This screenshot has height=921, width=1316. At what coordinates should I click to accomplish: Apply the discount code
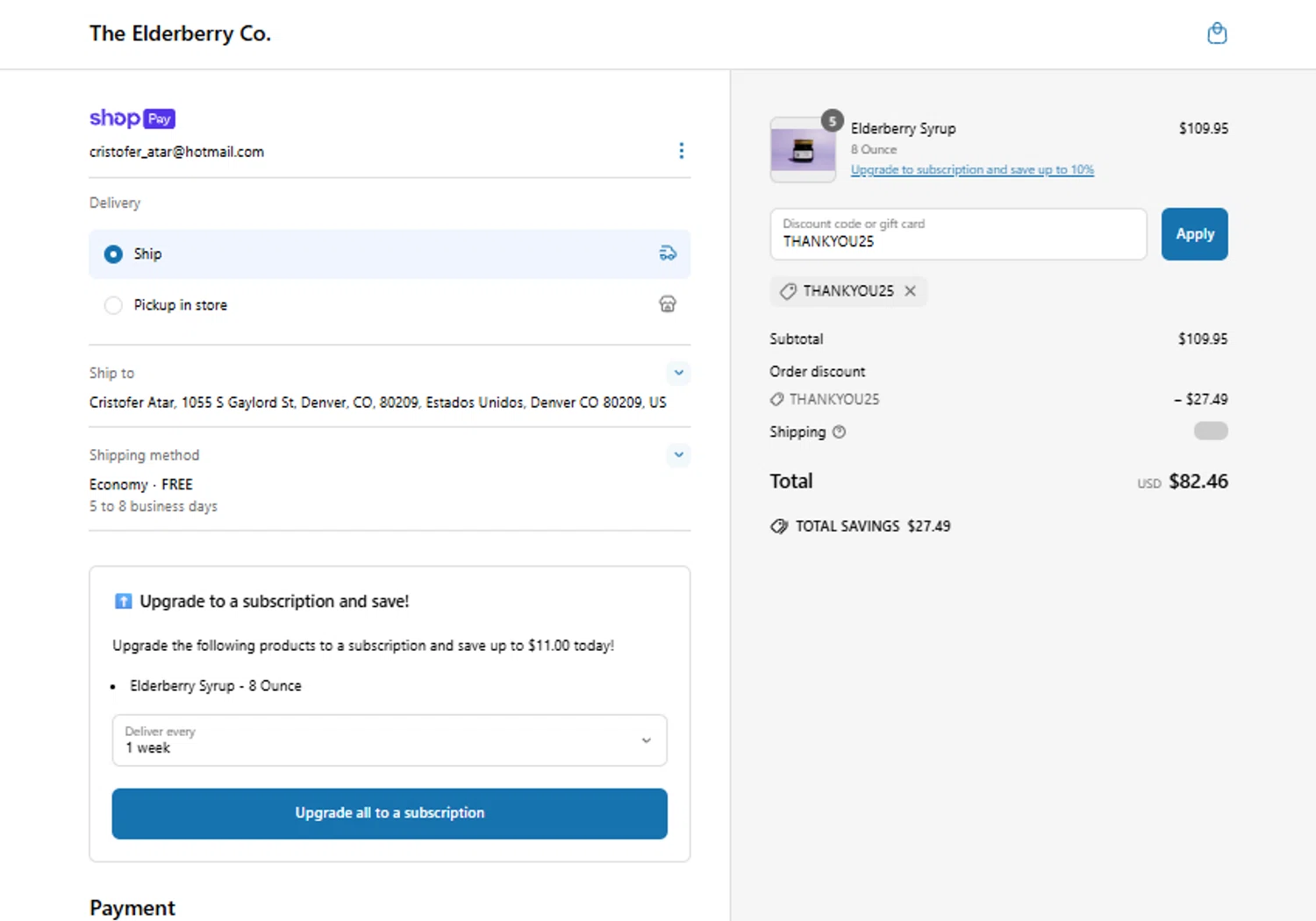[x=1195, y=234]
